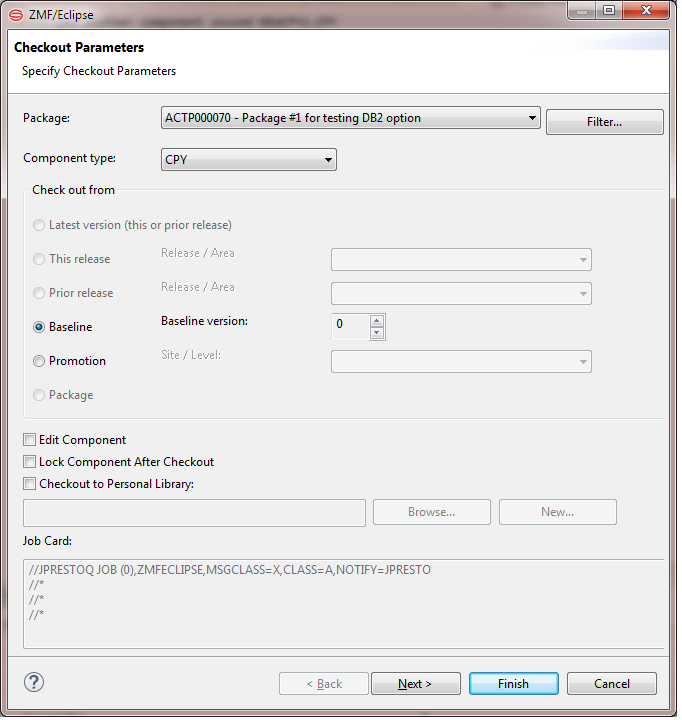Image resolution: width=682 pixels, height=720 pixels.
Task: Tick Lock Component After Checkout
Action: tap(29, 461)
